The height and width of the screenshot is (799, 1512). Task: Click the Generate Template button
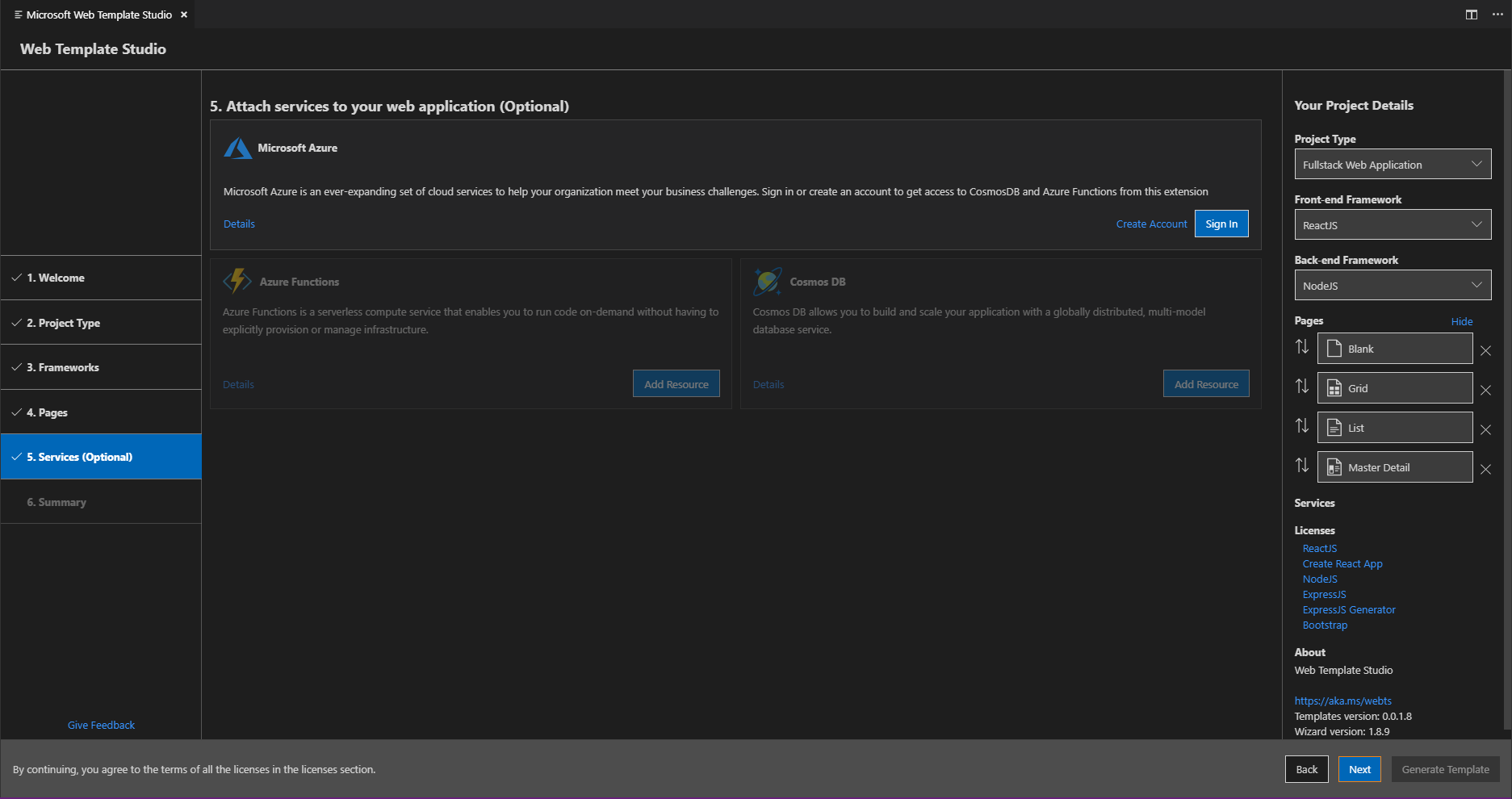click(x=1446, y=769)
